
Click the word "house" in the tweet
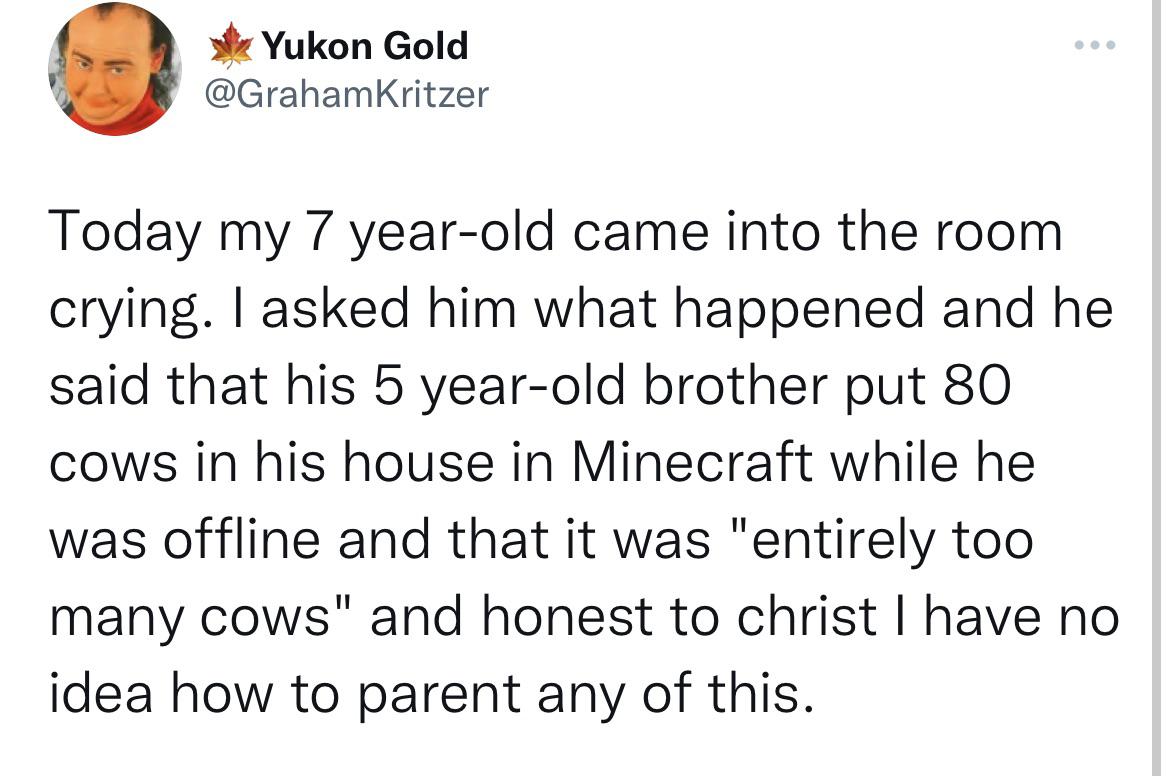point(419,463)
